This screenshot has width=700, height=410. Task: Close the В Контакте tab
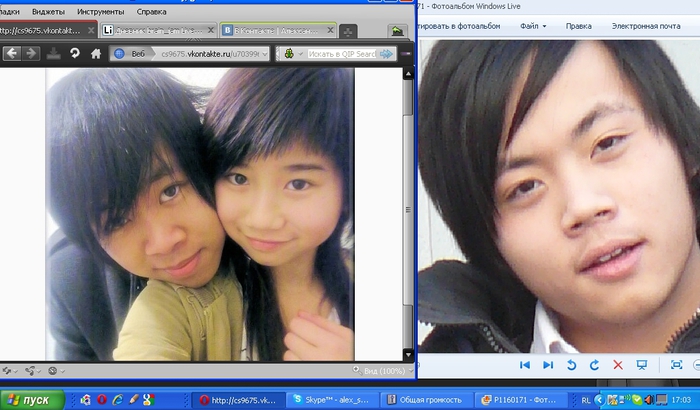(x=330, y=30)
